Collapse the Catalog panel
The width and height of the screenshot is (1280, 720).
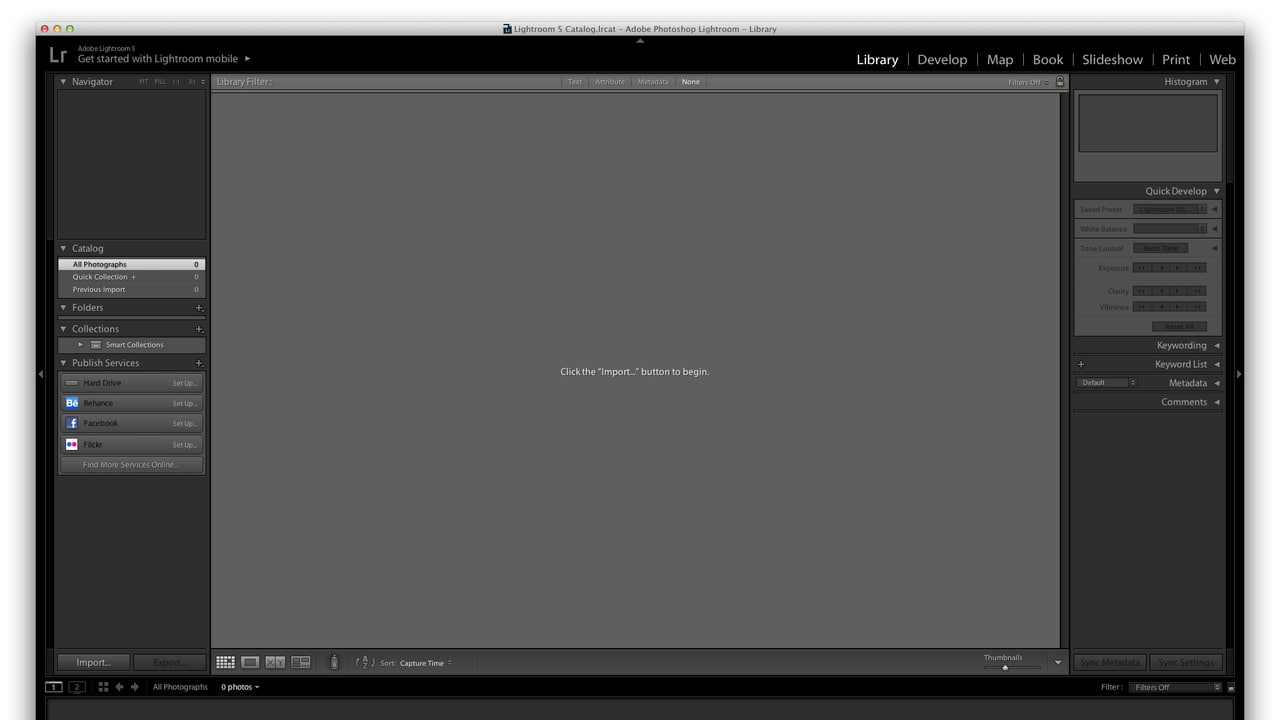[x=64, y=248]
